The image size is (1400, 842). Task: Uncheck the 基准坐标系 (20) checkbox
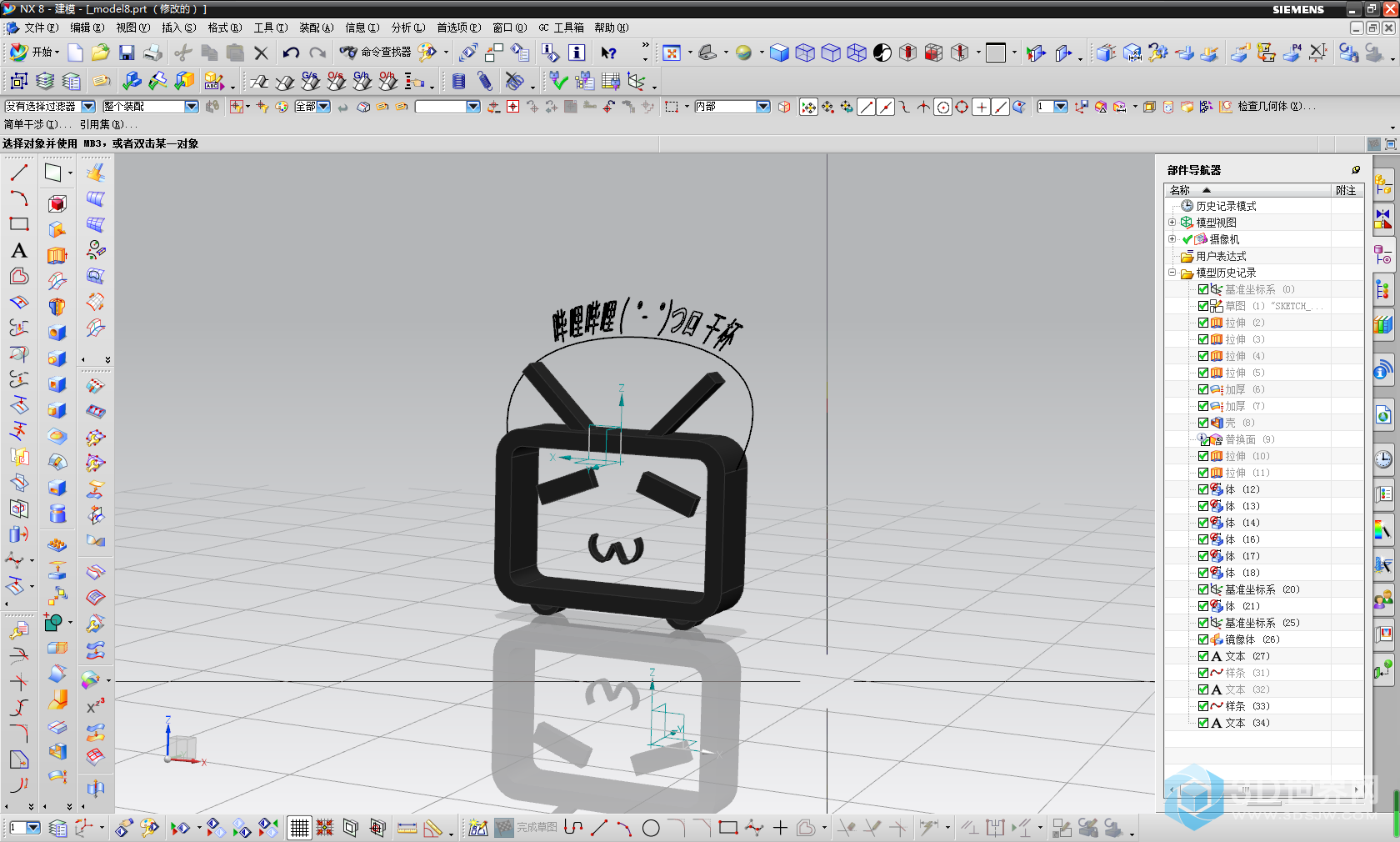(1203, 589)
